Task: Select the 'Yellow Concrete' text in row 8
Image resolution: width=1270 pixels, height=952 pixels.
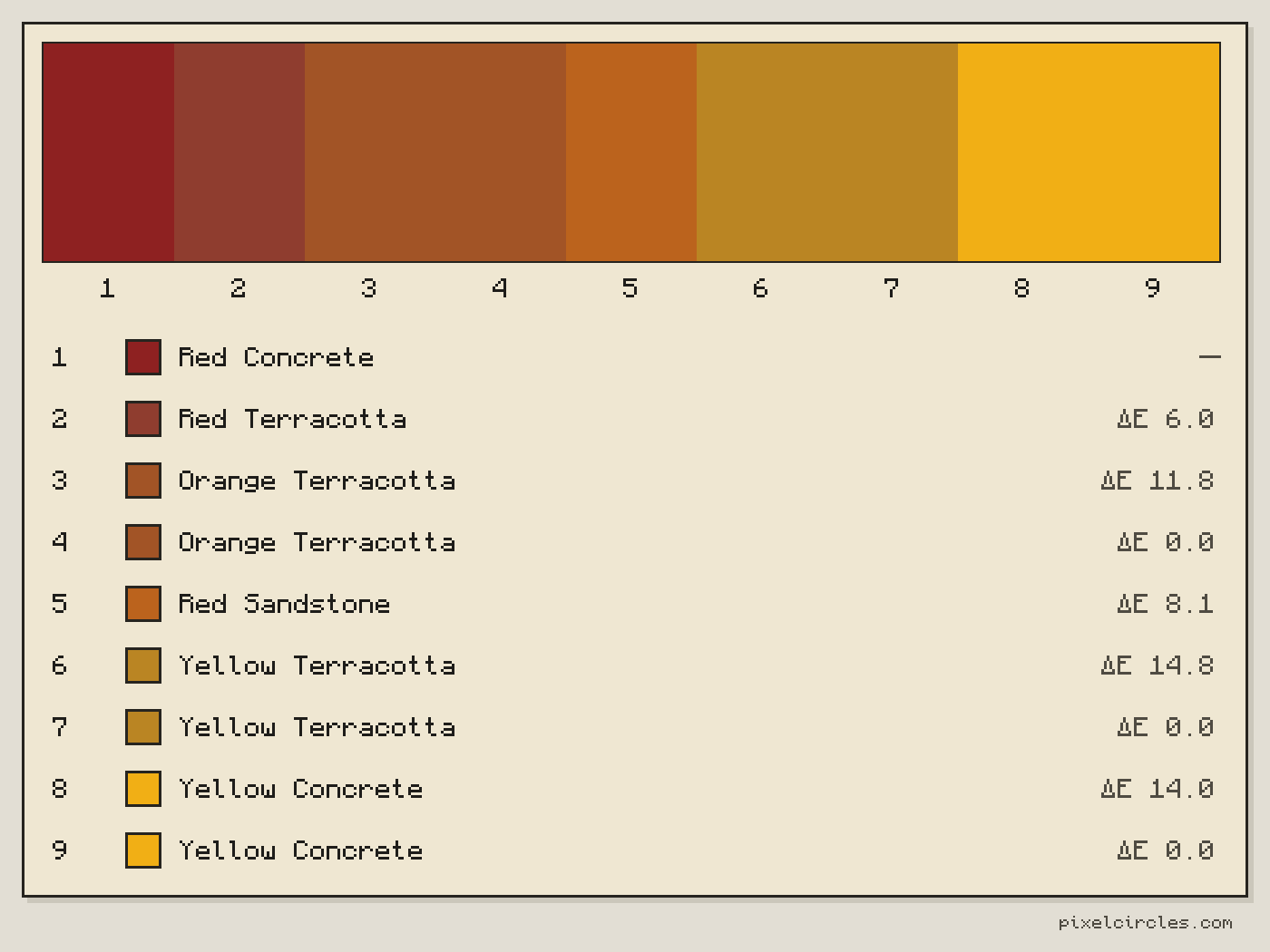Action: point(300,789)
